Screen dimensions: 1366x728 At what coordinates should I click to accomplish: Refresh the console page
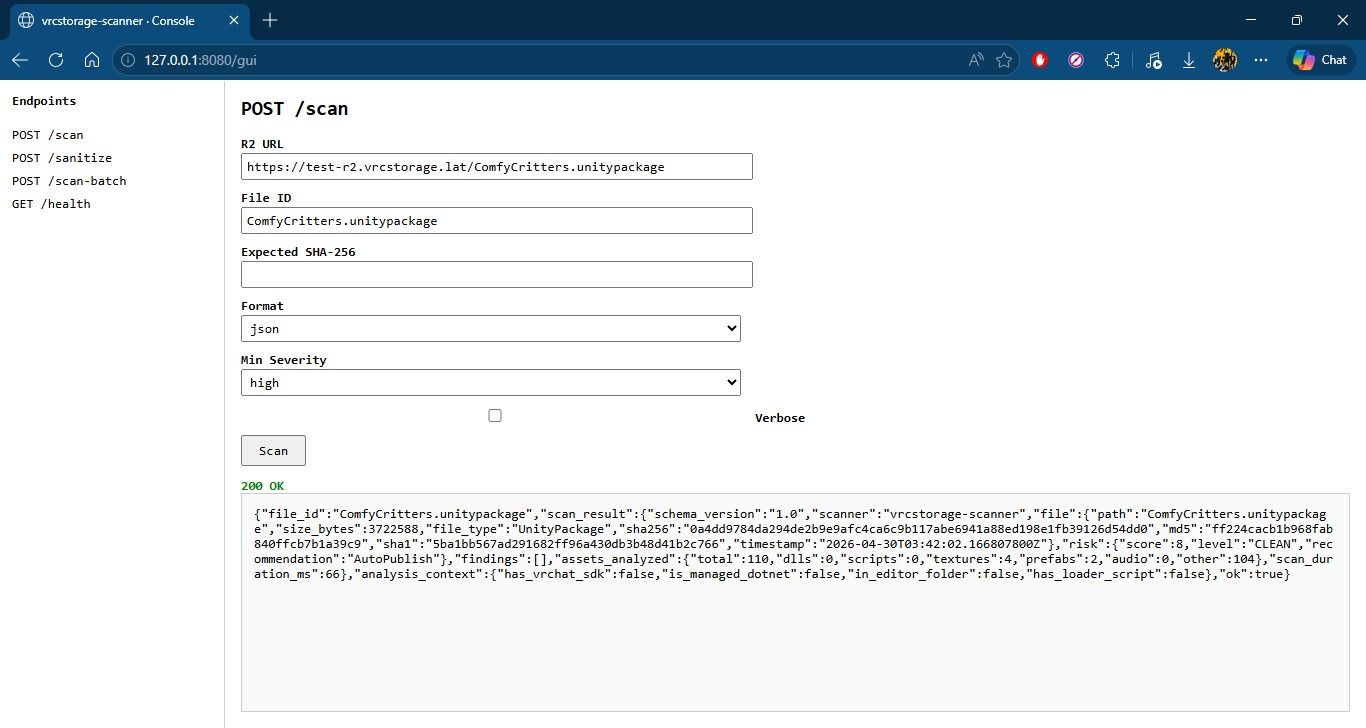pyautogui.click(x=56, y=60)
